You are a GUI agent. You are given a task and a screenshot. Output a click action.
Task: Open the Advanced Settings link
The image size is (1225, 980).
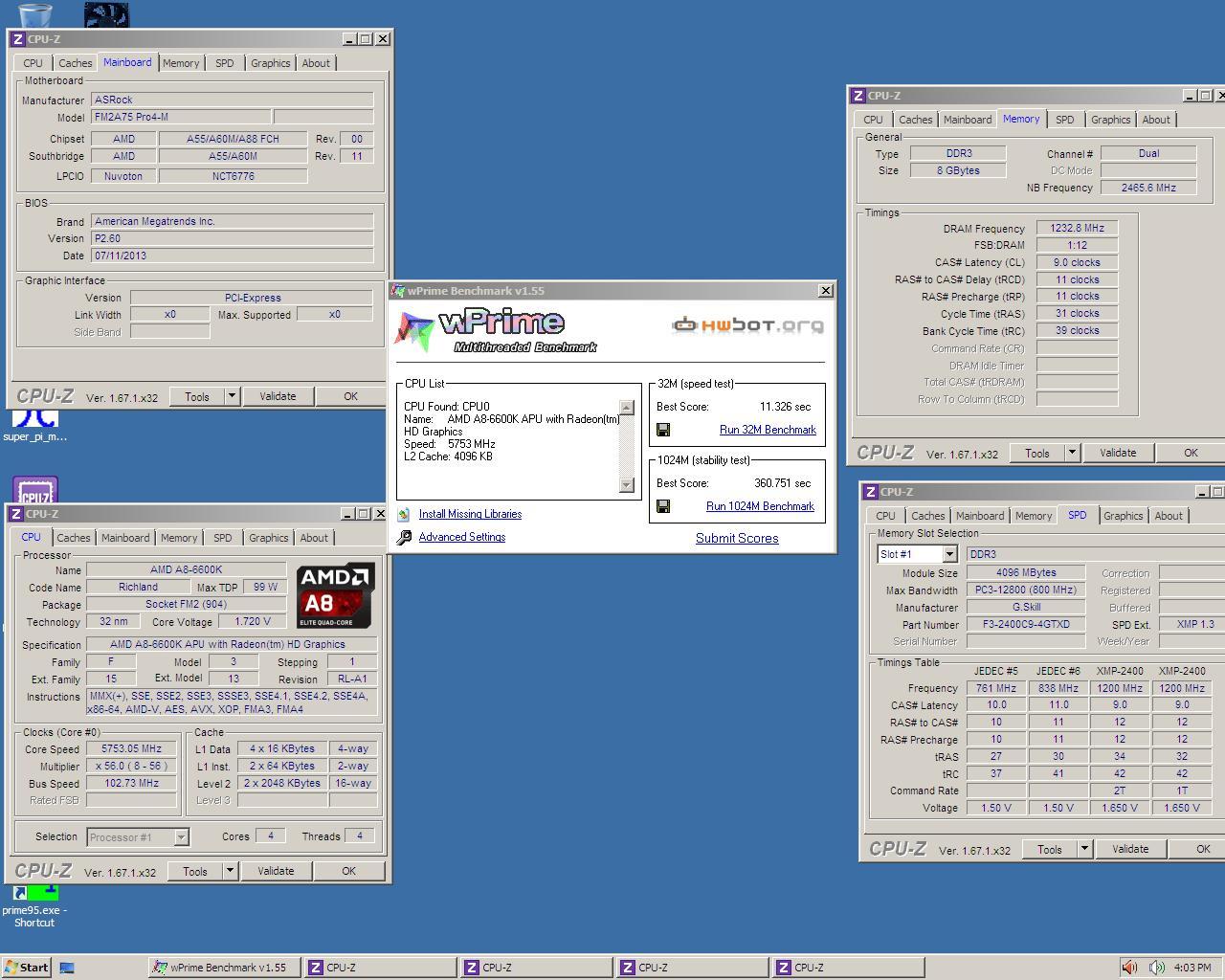click(x=462, y=537)
